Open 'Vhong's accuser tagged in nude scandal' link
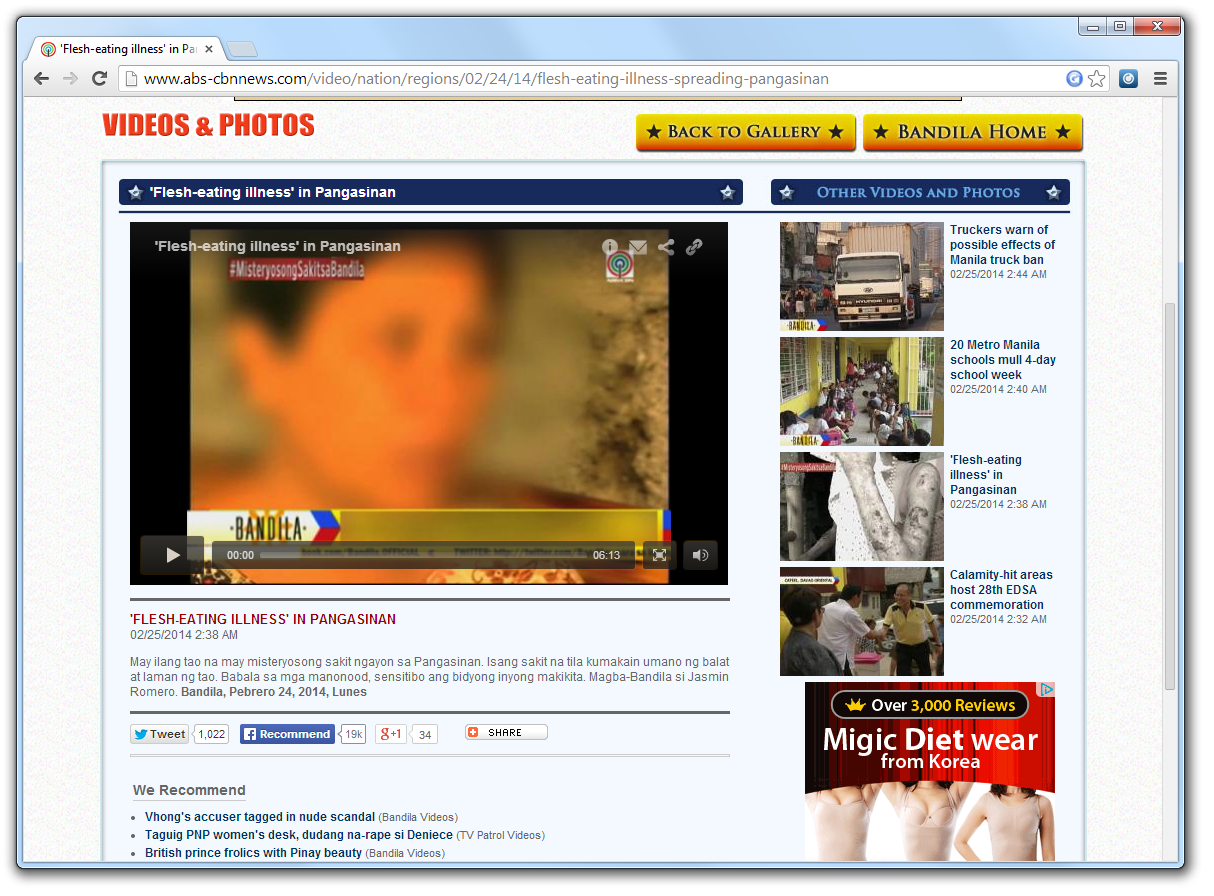 coord(260,817)
